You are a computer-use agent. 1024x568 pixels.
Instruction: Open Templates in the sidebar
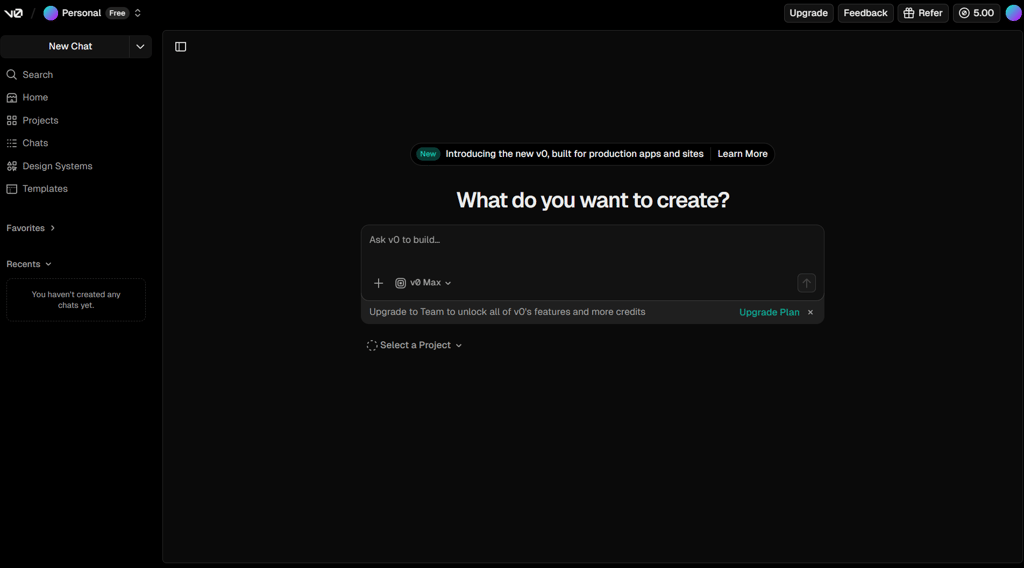pyautogui.click(x=37, y=189)
